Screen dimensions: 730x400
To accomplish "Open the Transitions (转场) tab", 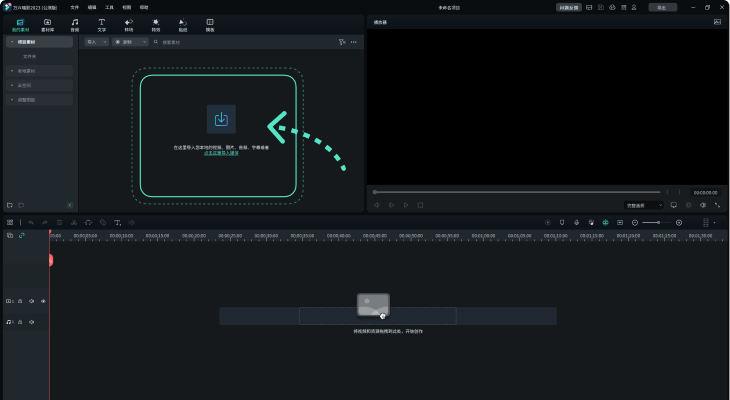I will (x=128, y=24).
